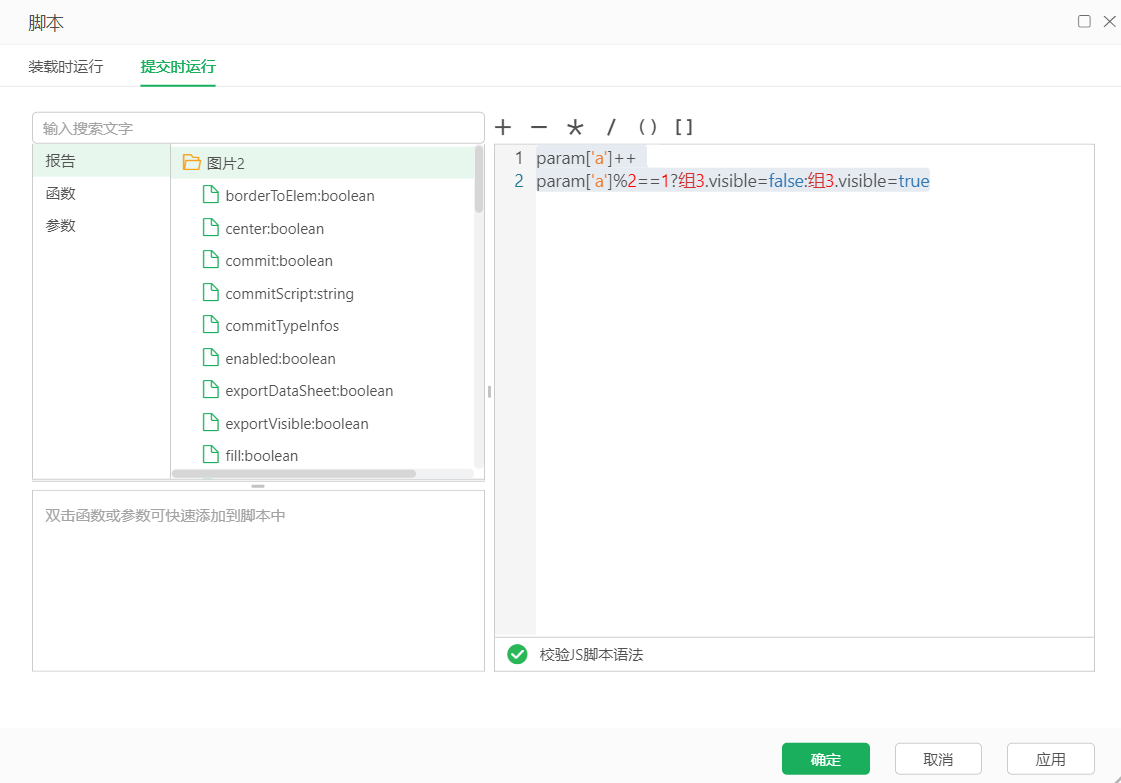The image size is (1121, 783).
Task: Click file icon beside center:boolean
Action: [x=210, y=227]
